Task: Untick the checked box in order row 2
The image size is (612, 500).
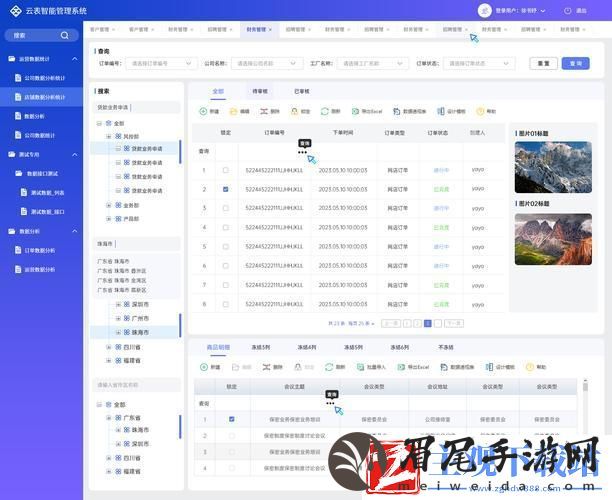Action: coord(226,189)
